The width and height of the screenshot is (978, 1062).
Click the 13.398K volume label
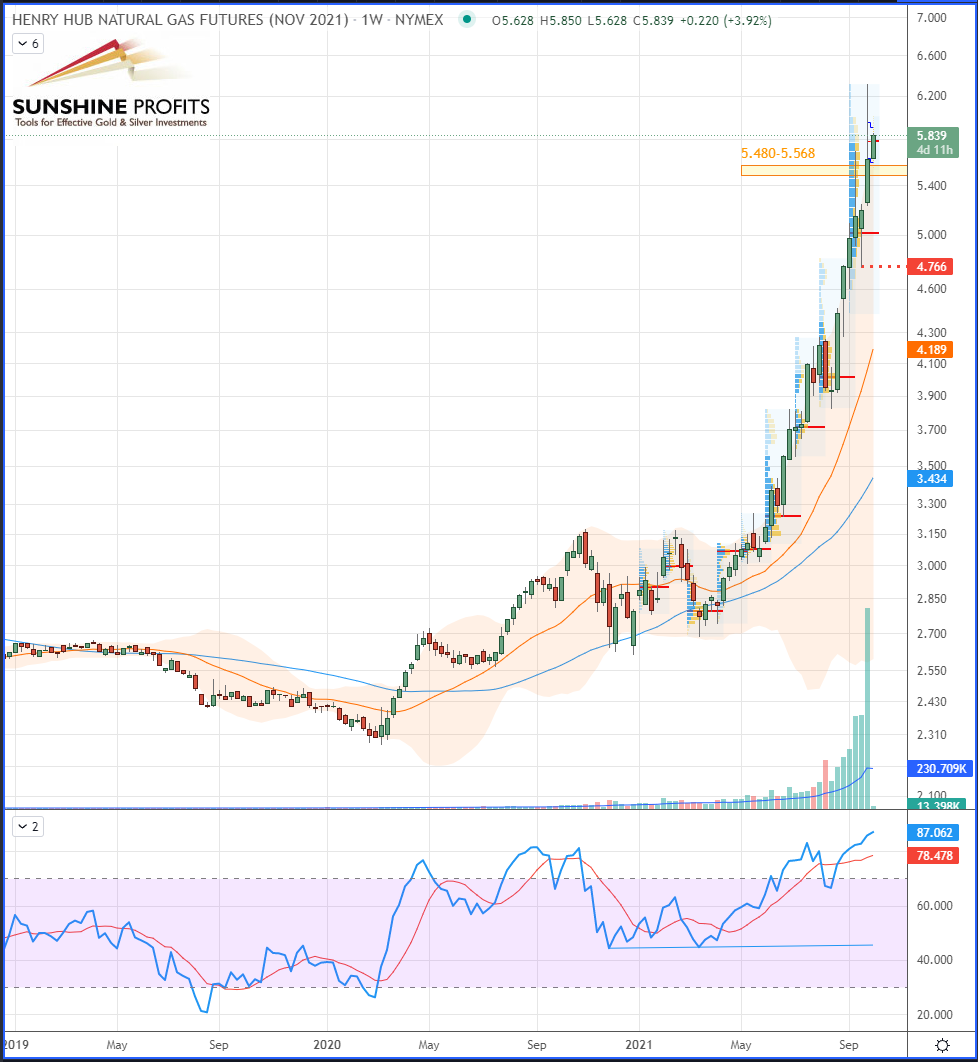point(938,805)
